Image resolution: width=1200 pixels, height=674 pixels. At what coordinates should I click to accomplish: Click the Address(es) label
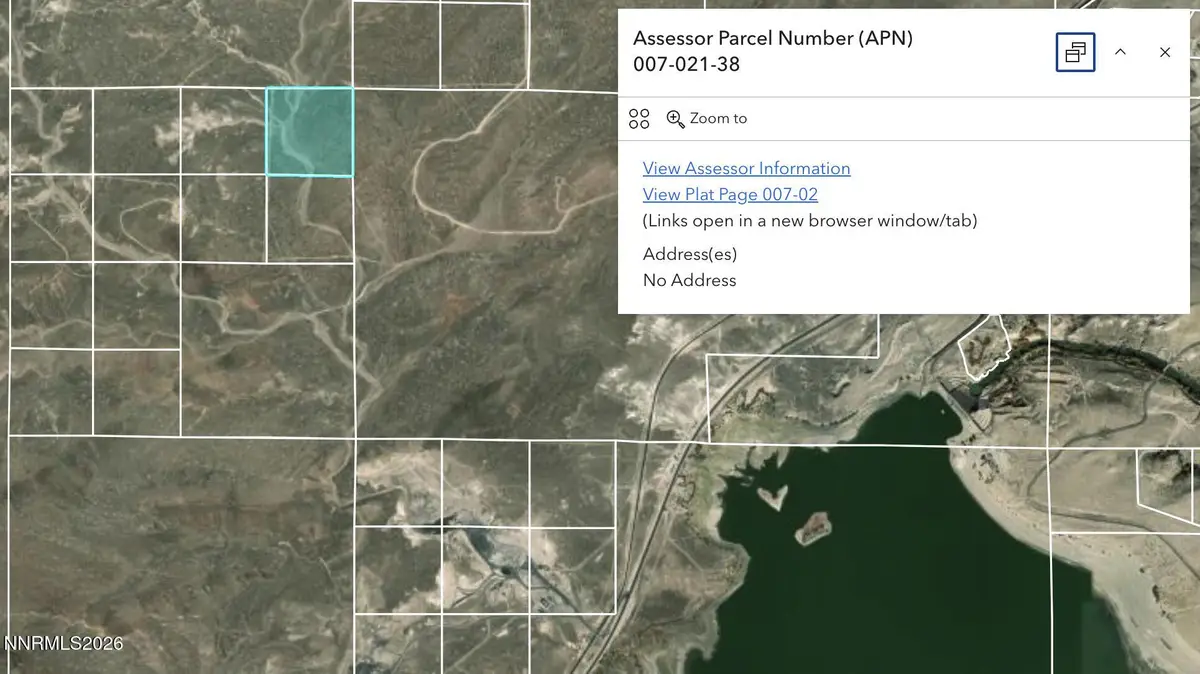[690, 254]
